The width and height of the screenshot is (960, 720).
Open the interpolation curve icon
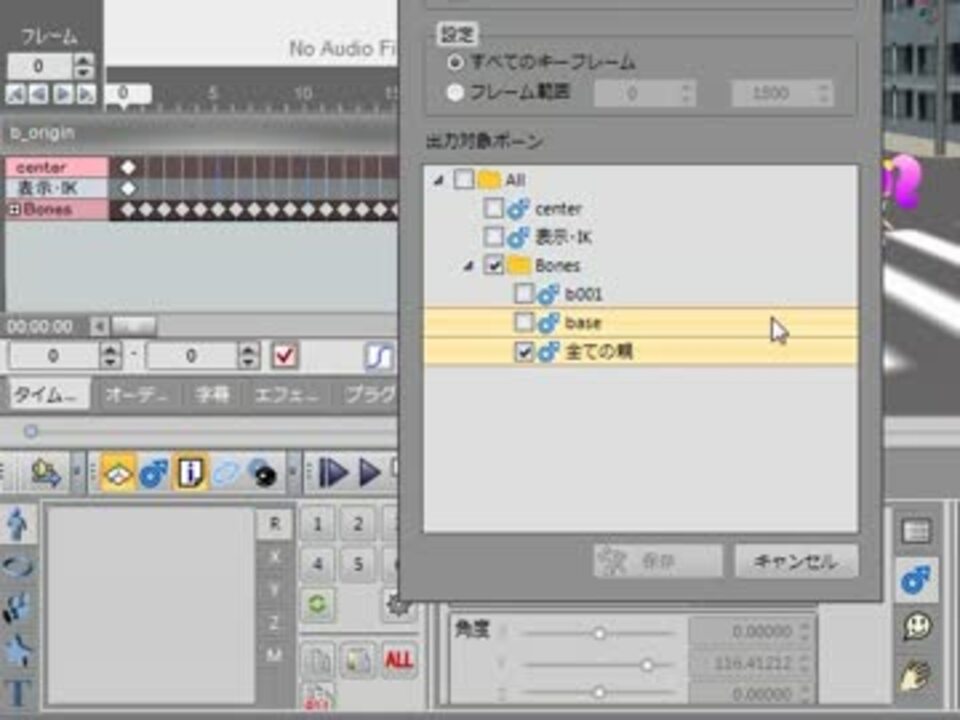379,356
